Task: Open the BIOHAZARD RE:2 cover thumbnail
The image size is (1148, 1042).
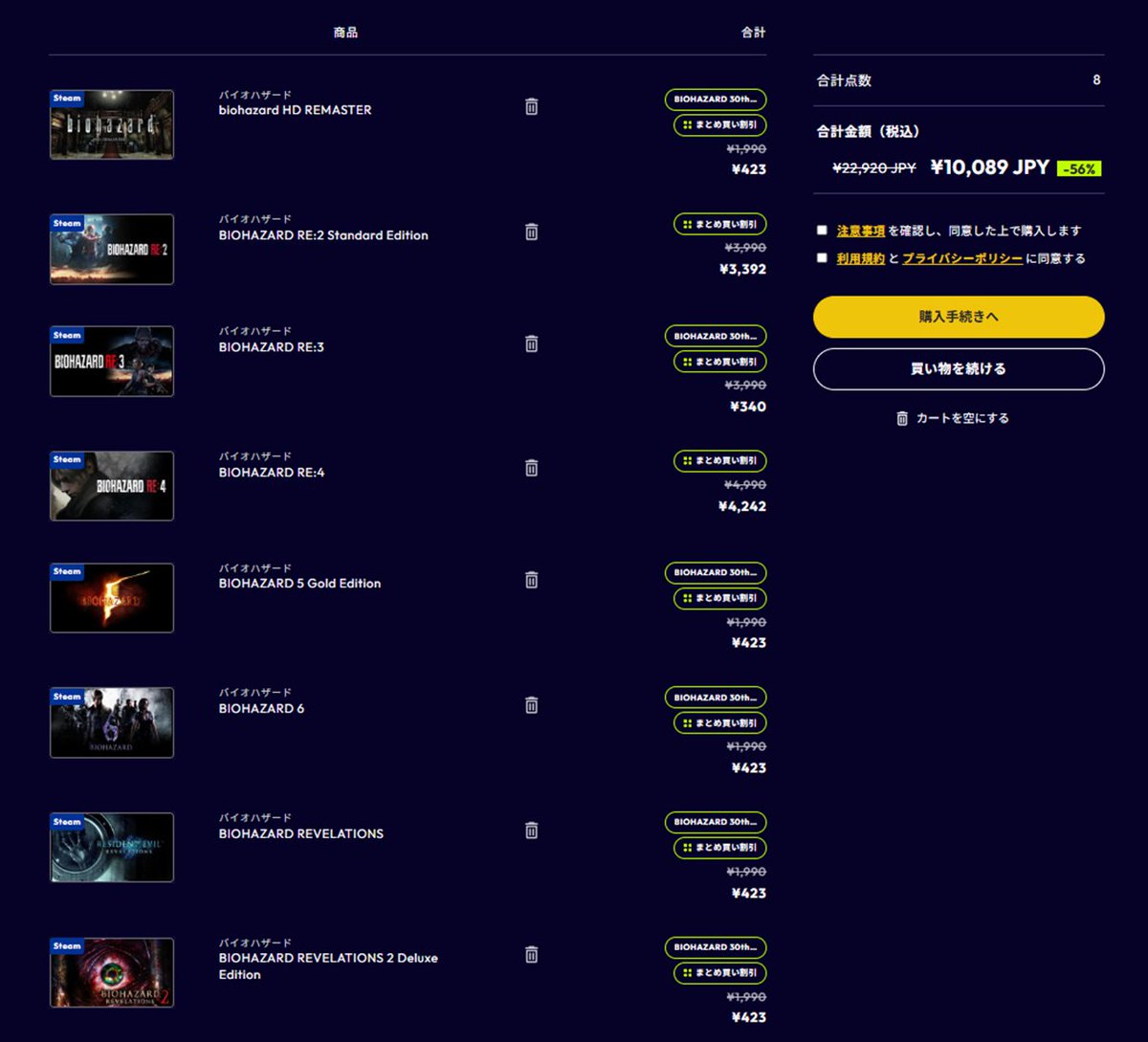Action: pos(112,250)
